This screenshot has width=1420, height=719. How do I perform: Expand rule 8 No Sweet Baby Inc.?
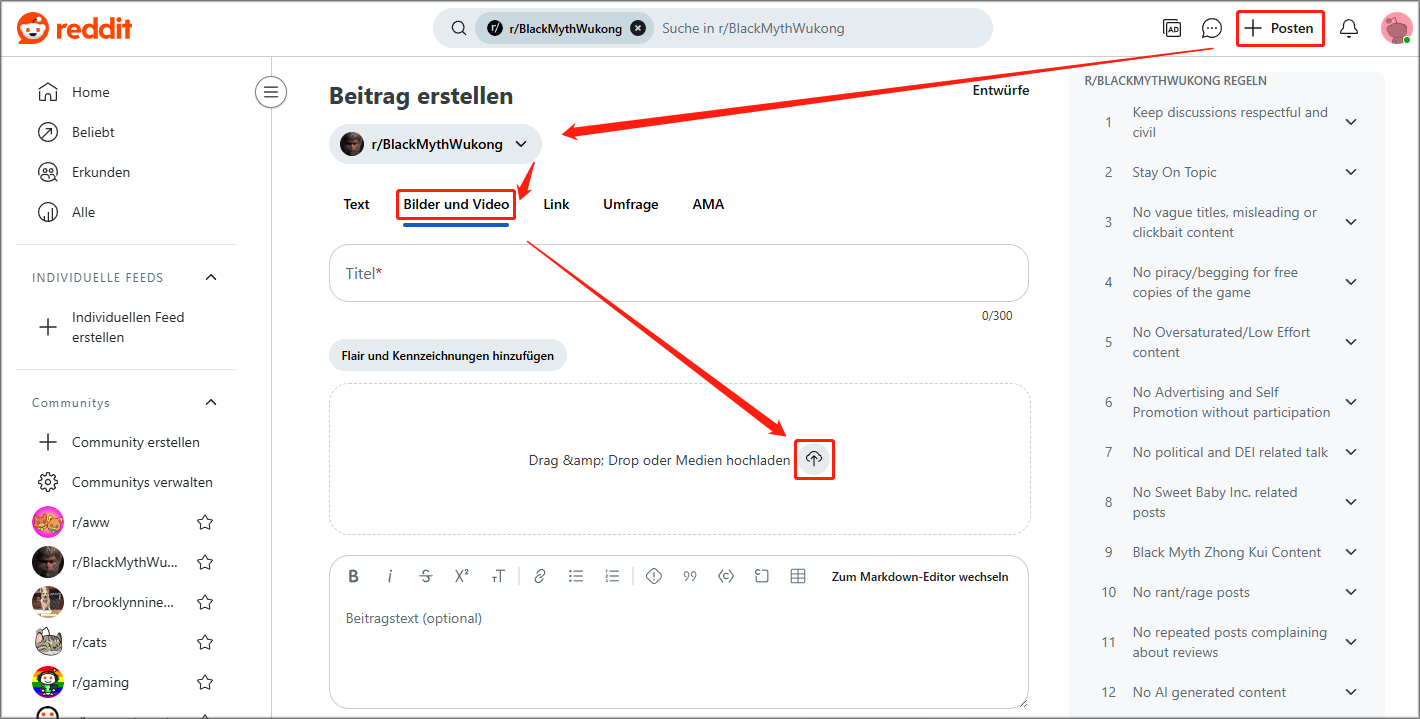[x=1351, y=502]
